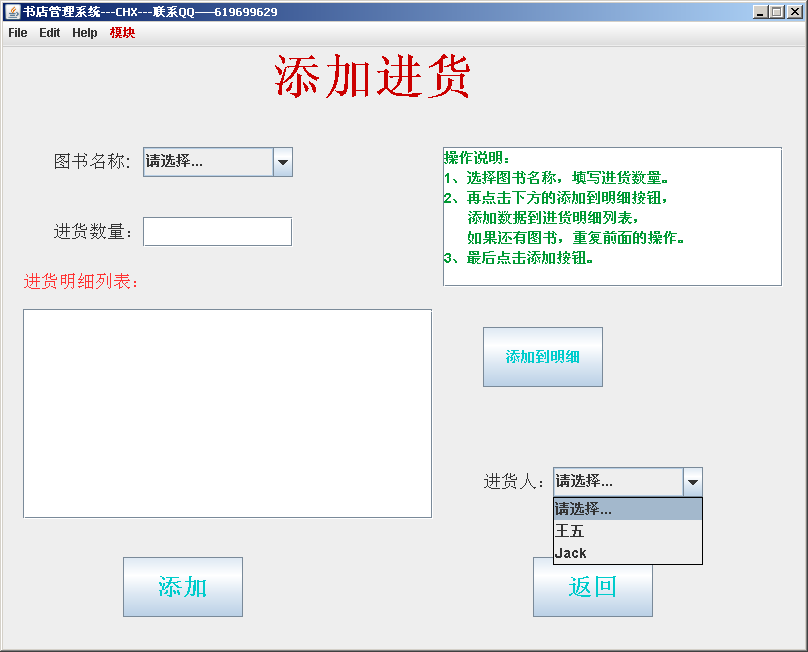808x652 pixels.
Task: Click the 返回 button
Action: click(593, 590)
